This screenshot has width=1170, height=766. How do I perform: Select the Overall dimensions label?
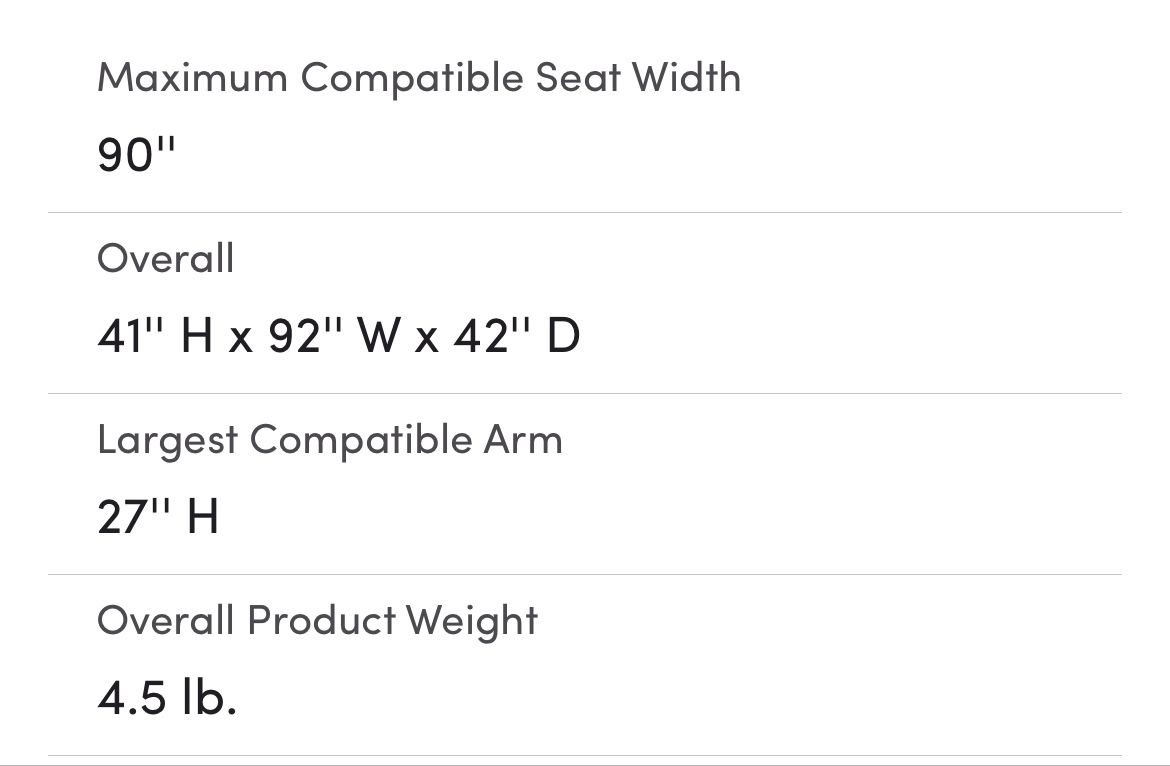point(166,259)
